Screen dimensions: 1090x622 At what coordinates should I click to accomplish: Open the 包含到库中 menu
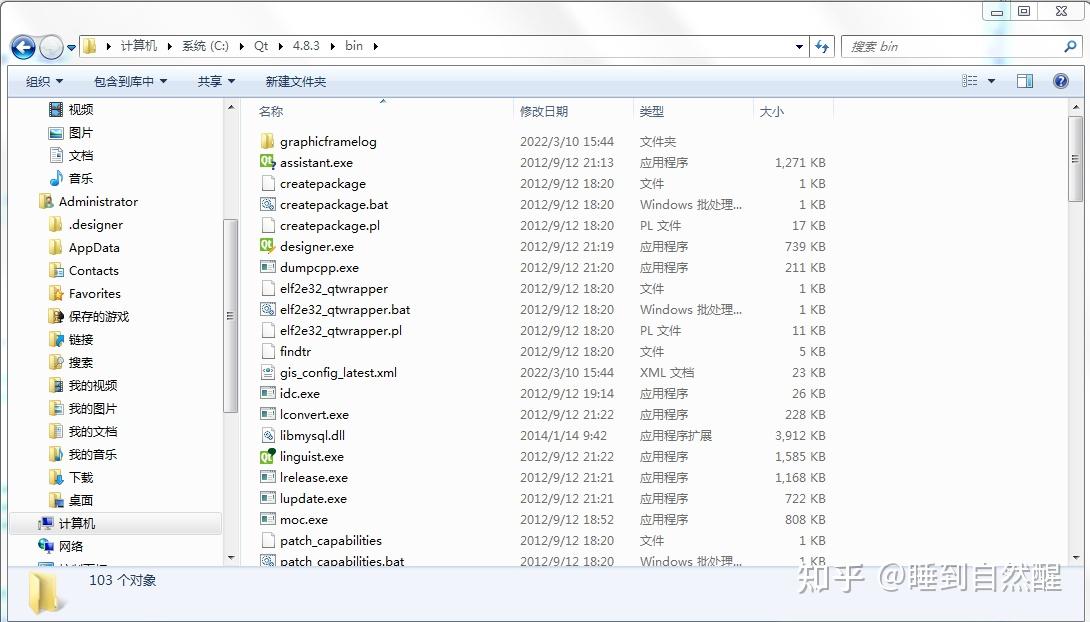[x=131, y=81]
